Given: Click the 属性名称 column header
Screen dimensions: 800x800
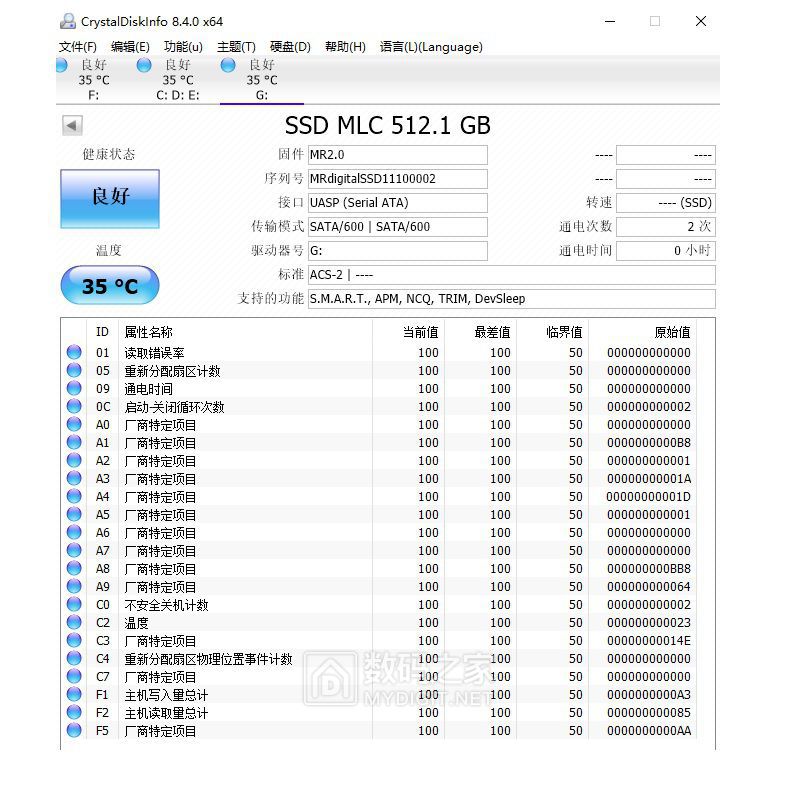Looking at the screenshot, I should tap(148, 332).
